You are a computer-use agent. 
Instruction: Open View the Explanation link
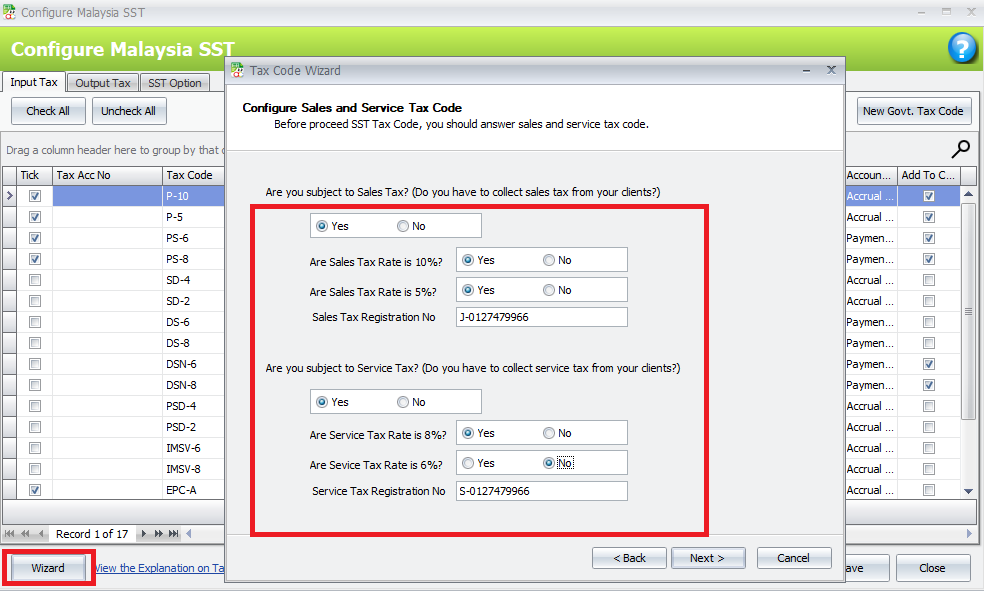click(159, 568)
